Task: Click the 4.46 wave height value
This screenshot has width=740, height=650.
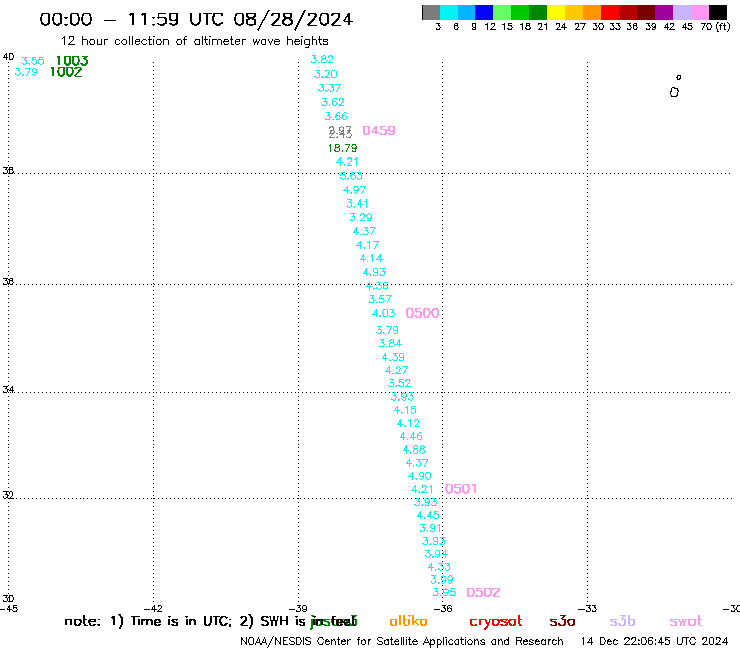Action: coord(411,437)
